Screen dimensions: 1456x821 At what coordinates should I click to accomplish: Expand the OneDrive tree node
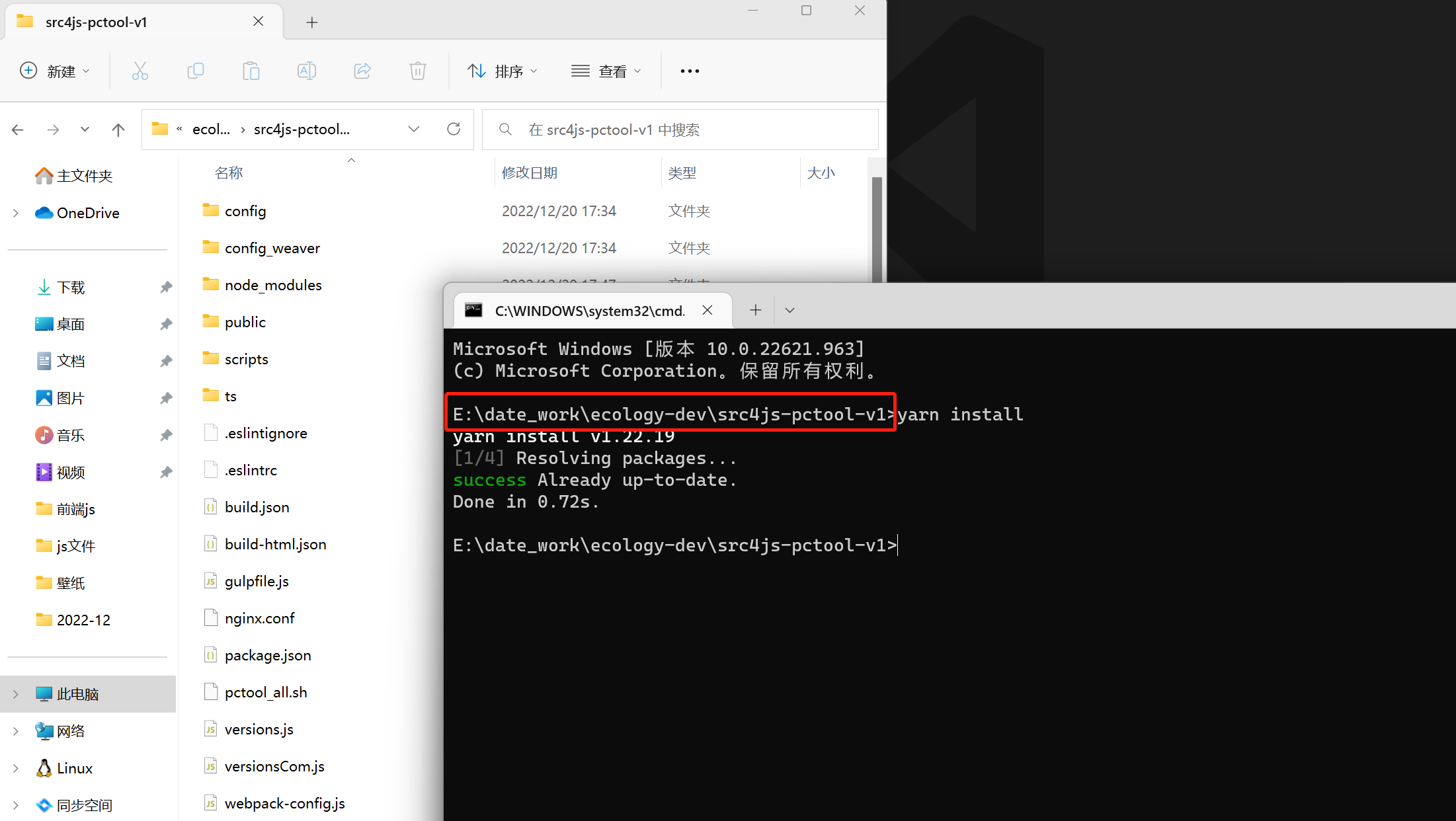(16, 213)
